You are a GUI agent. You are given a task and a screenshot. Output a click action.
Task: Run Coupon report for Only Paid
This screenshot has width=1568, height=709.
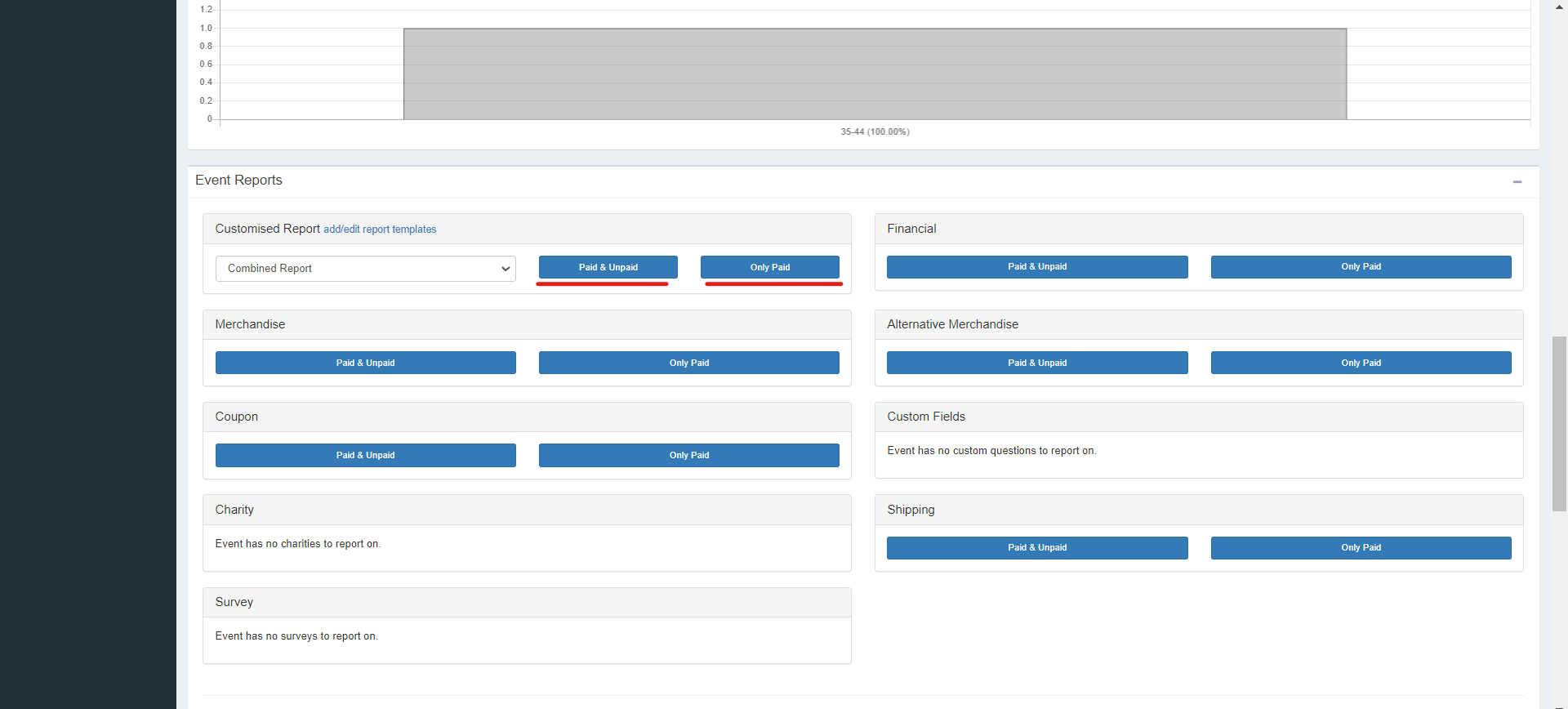[688, 455]
